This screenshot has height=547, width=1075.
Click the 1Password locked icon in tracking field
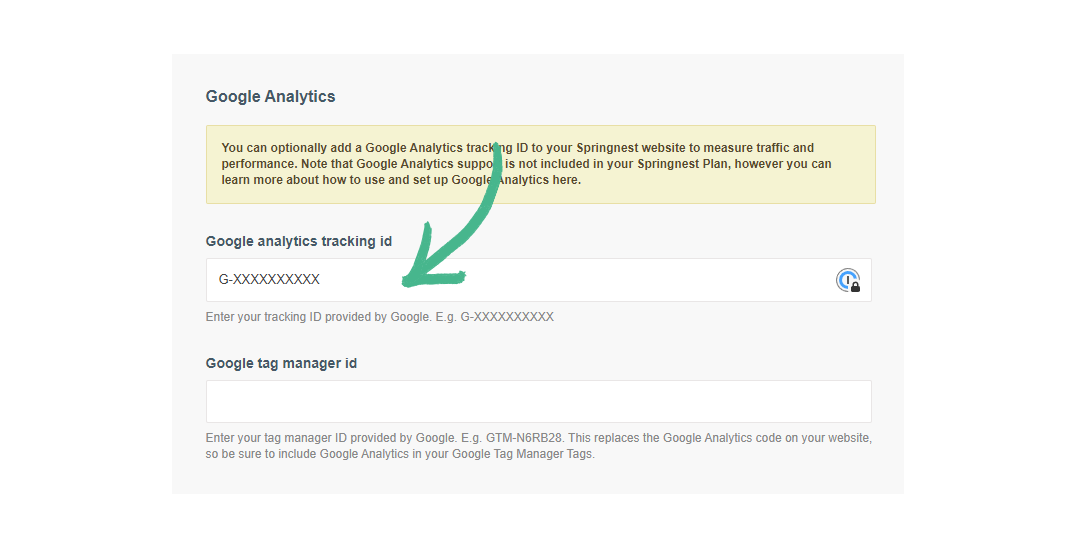pos(848,281)
